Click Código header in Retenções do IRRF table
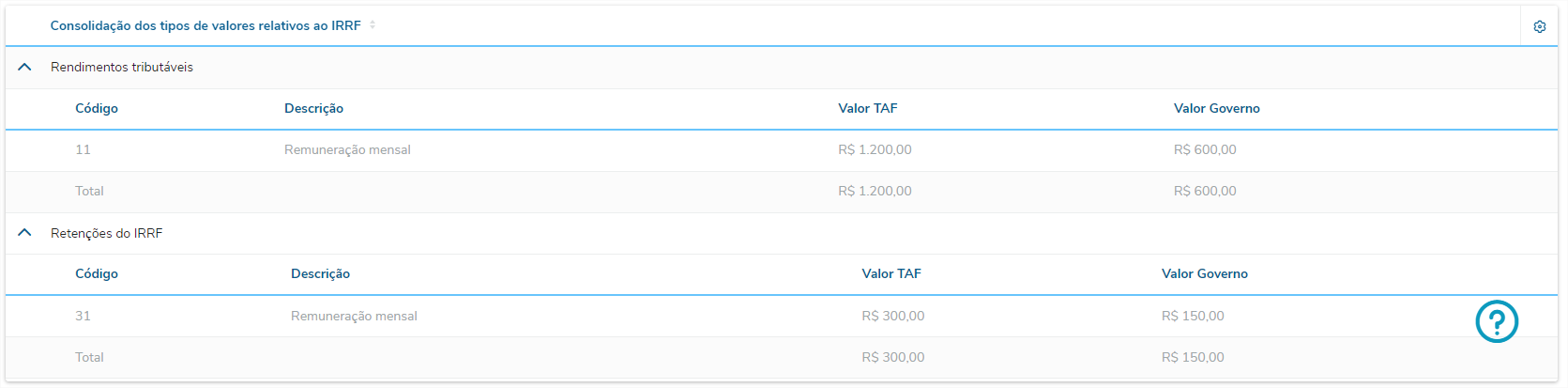 (97, 274)
